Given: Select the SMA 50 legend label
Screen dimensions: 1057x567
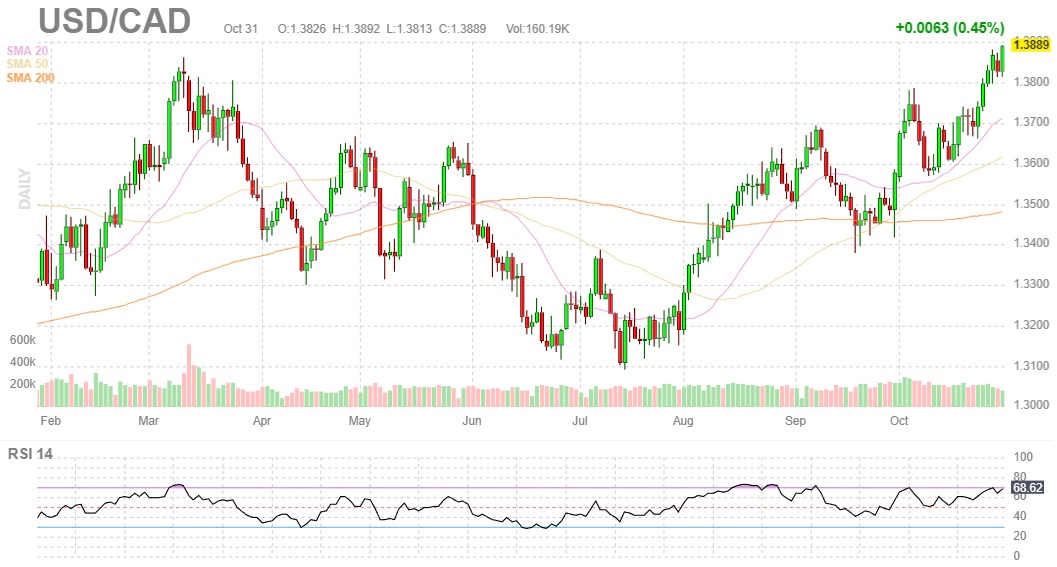Looking at the screenshot, I should coord(27,64).
